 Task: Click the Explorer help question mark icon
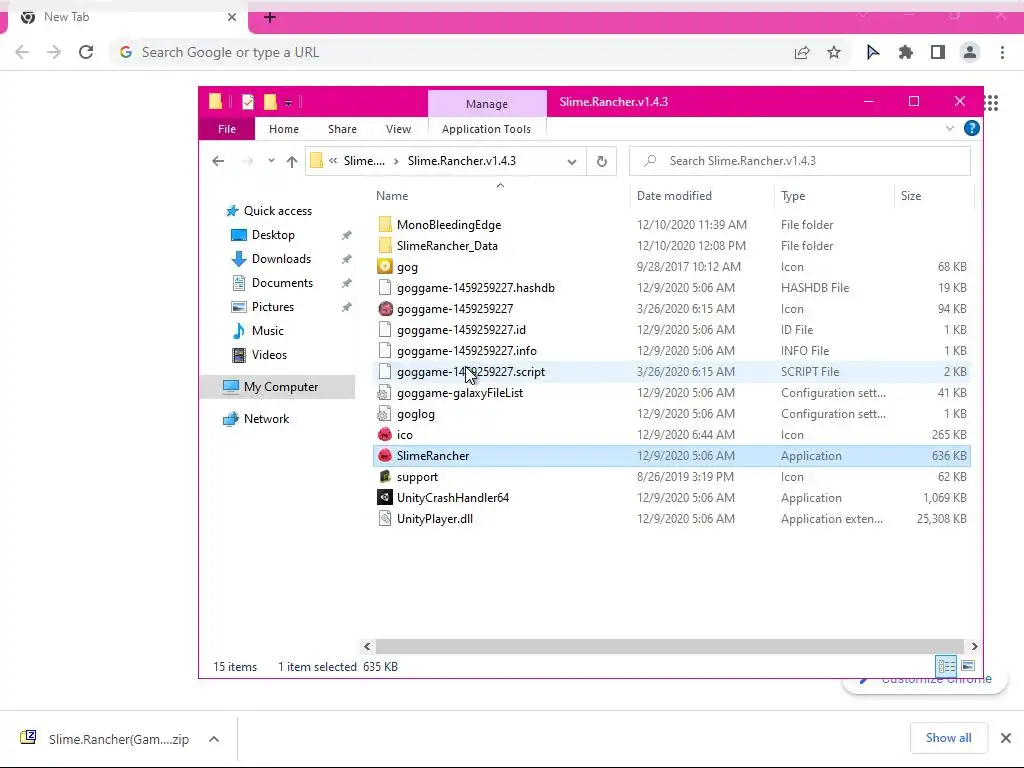[971, 129]
